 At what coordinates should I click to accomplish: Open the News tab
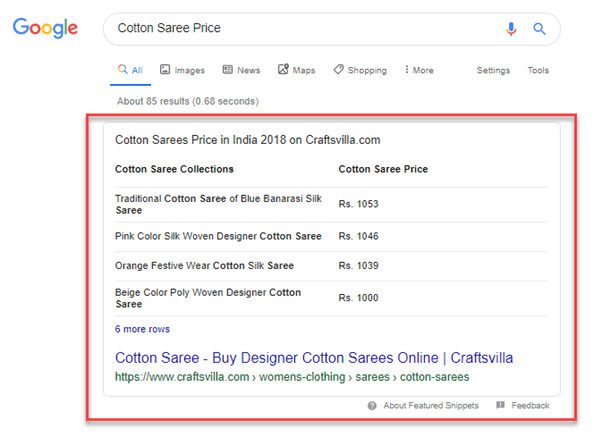(x=241, y=70)
